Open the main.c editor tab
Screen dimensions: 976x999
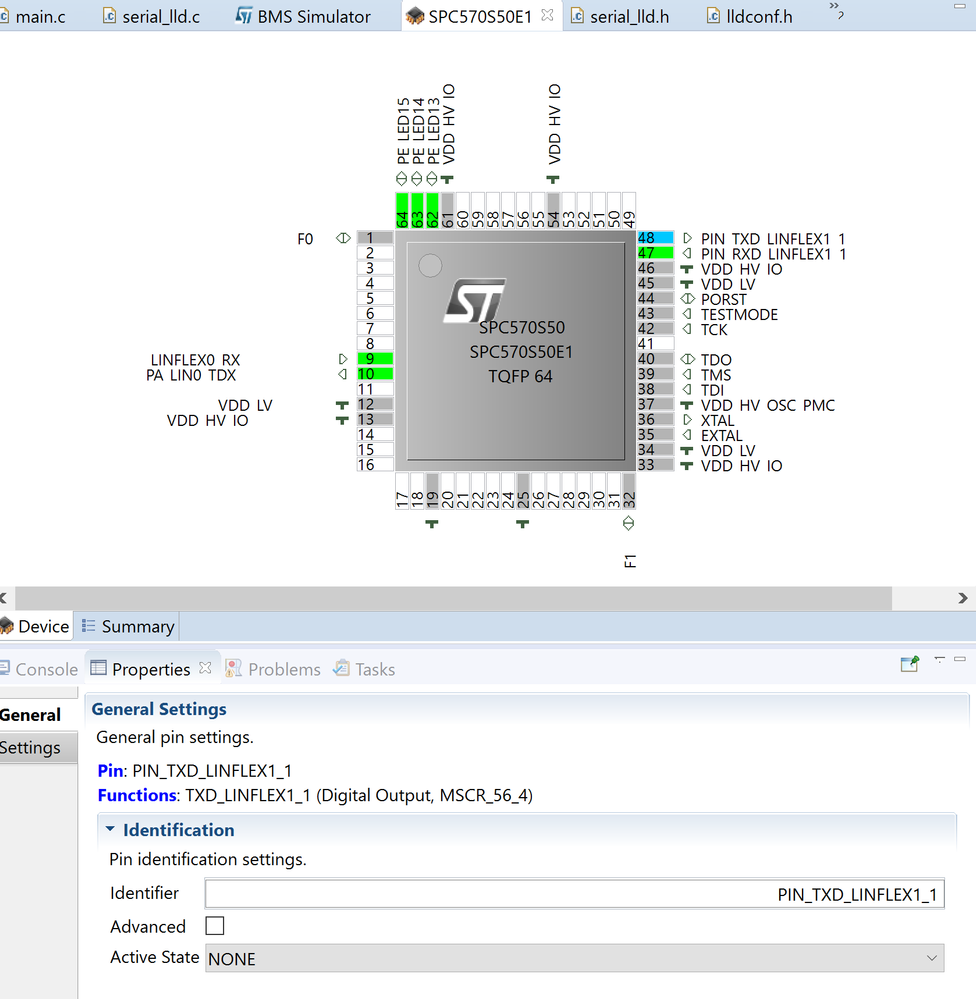[33, 16]
